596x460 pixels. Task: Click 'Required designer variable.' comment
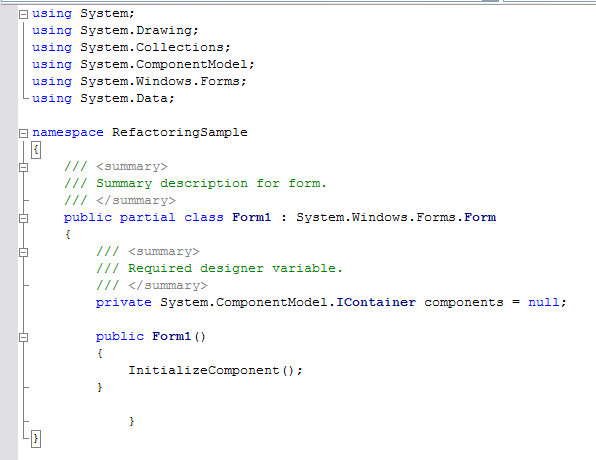(x=235, y=268)
